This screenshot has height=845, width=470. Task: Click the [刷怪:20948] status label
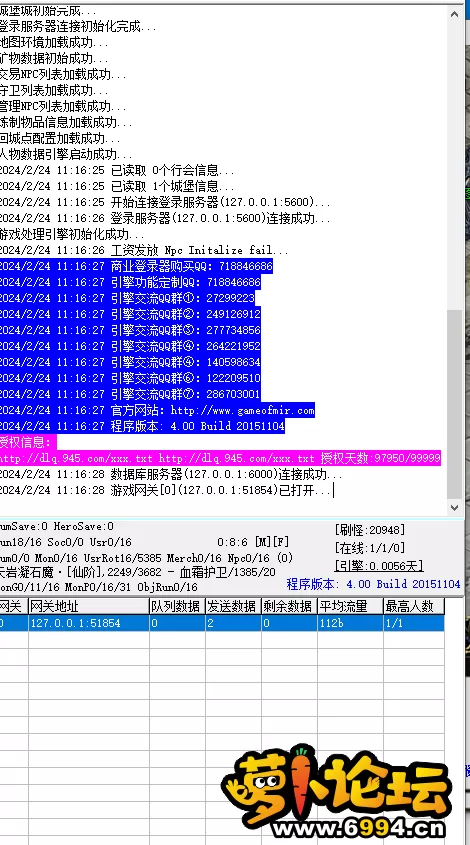[370, 530]
